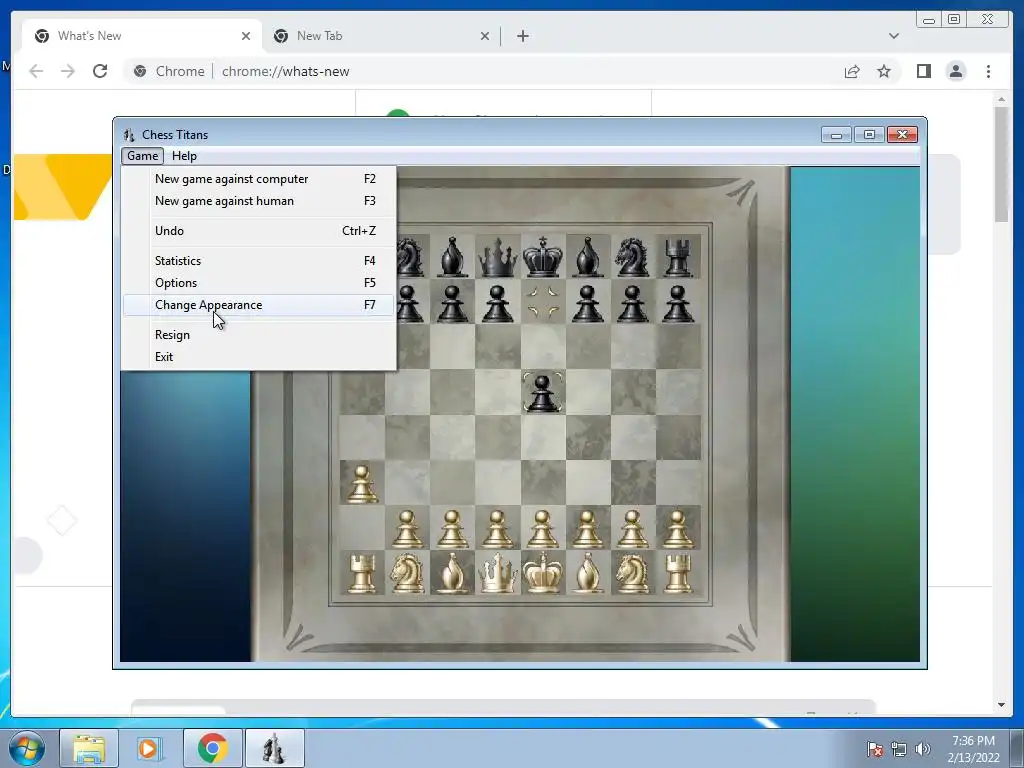Bookmark this page with star icon

(x=884, y=71)
